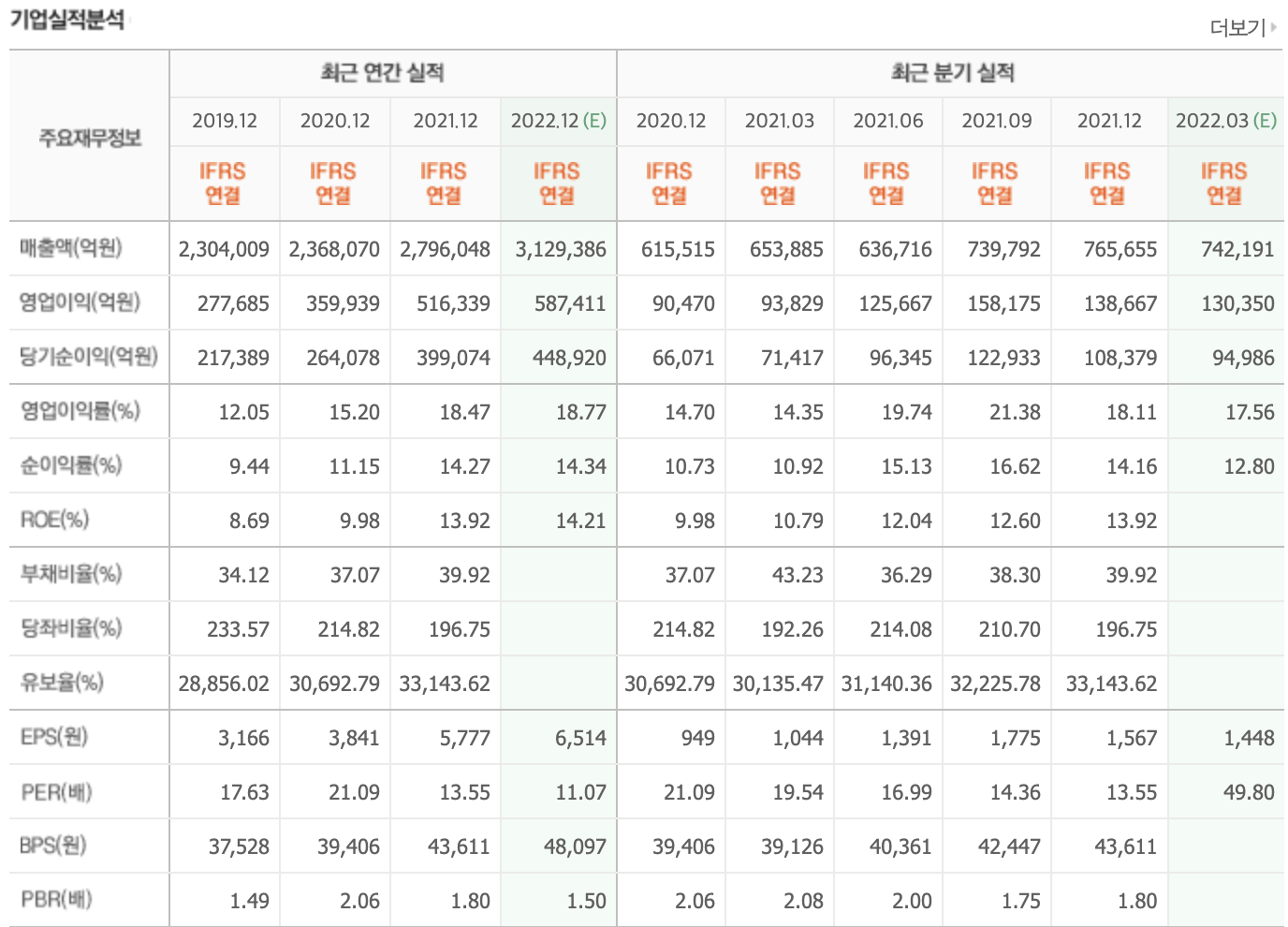Click PBR value 1.49

tap(249, 902)
